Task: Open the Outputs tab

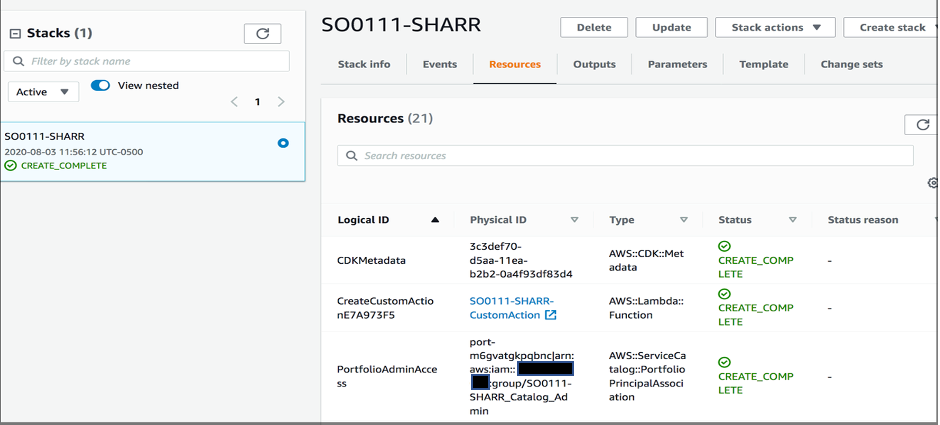Action: 594,64
